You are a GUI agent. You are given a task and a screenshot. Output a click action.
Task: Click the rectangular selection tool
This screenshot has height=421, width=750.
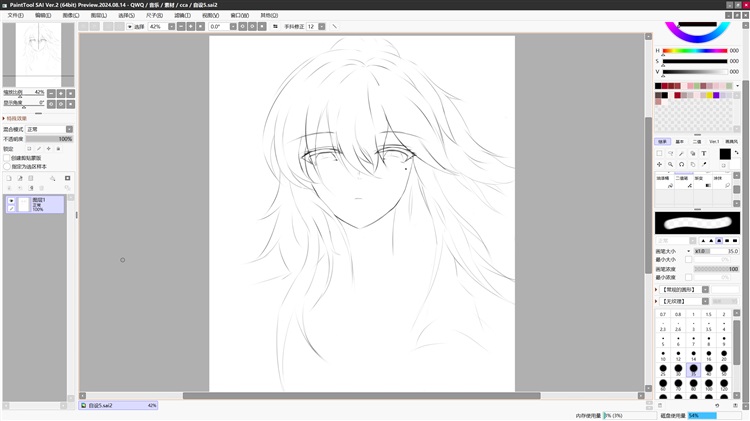659,154
